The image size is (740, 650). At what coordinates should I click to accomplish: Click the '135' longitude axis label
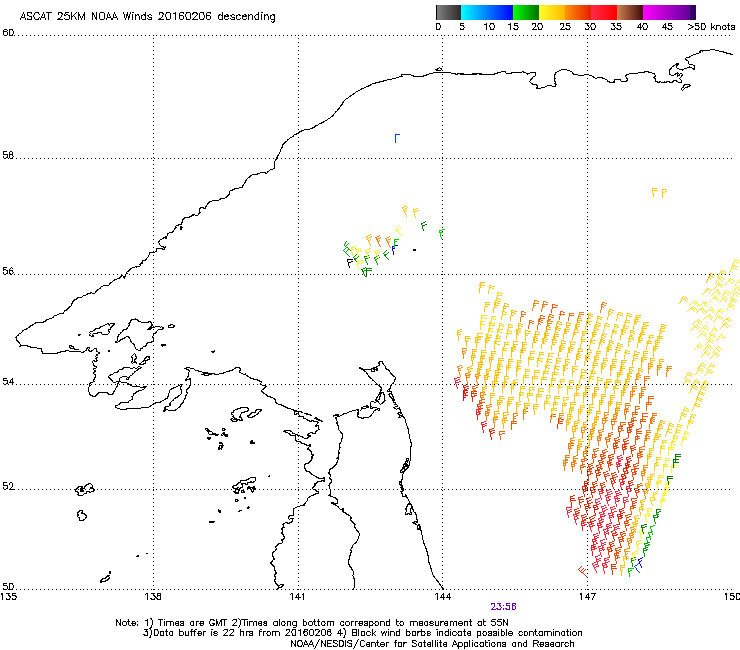point(9,597)
